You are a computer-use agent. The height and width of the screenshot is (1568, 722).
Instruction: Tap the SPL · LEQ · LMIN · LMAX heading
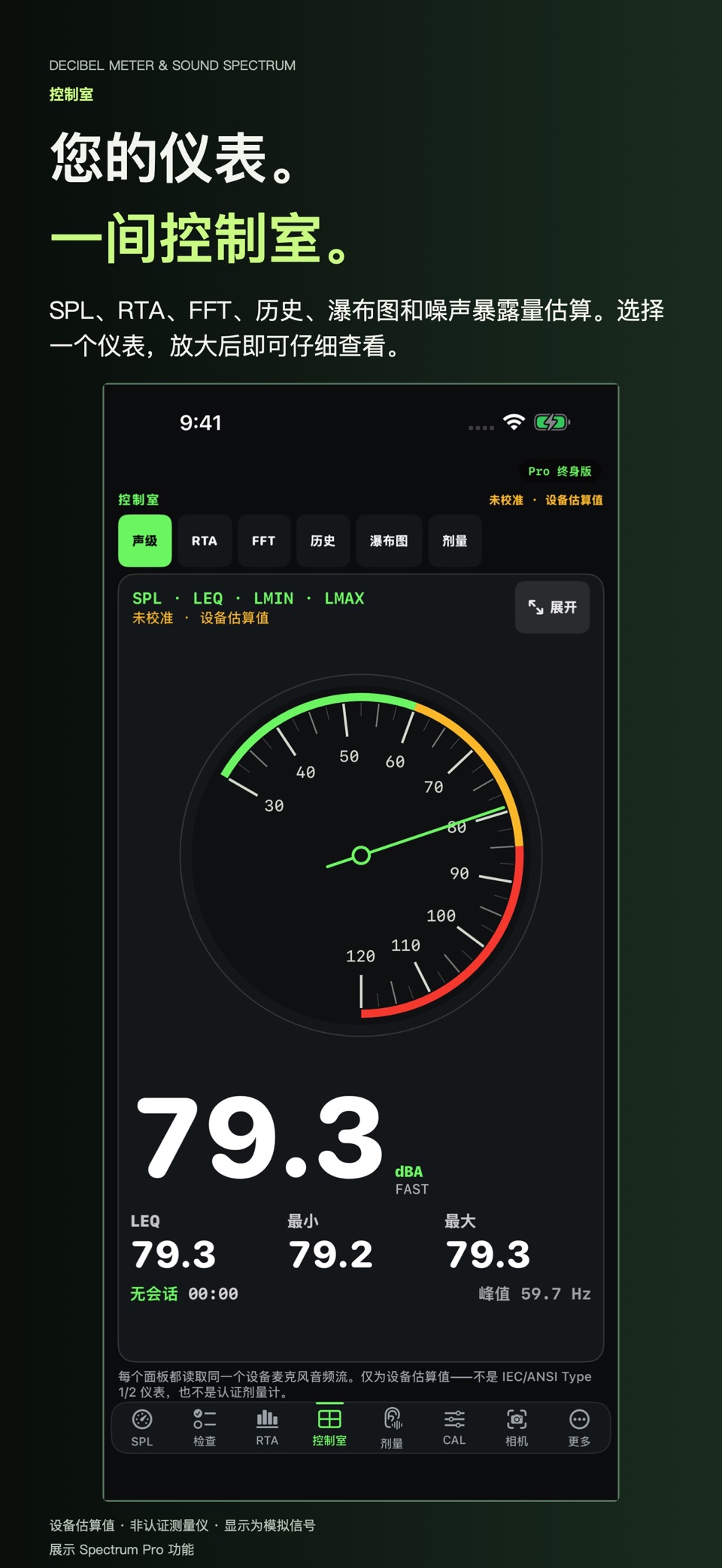248,598
